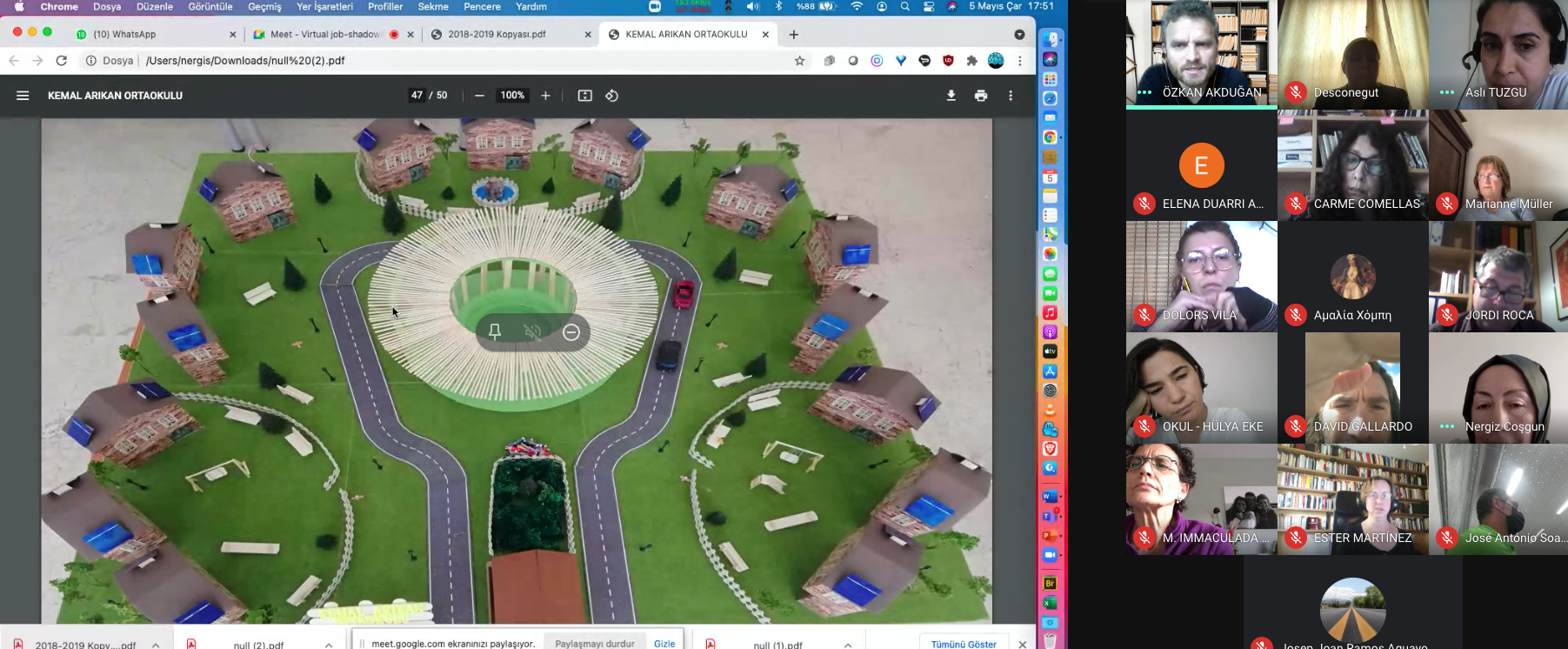Viewport: 1568px width, 649px height.
Task: Expand options for the null (2).pdf download
Action: pos(329,645)
